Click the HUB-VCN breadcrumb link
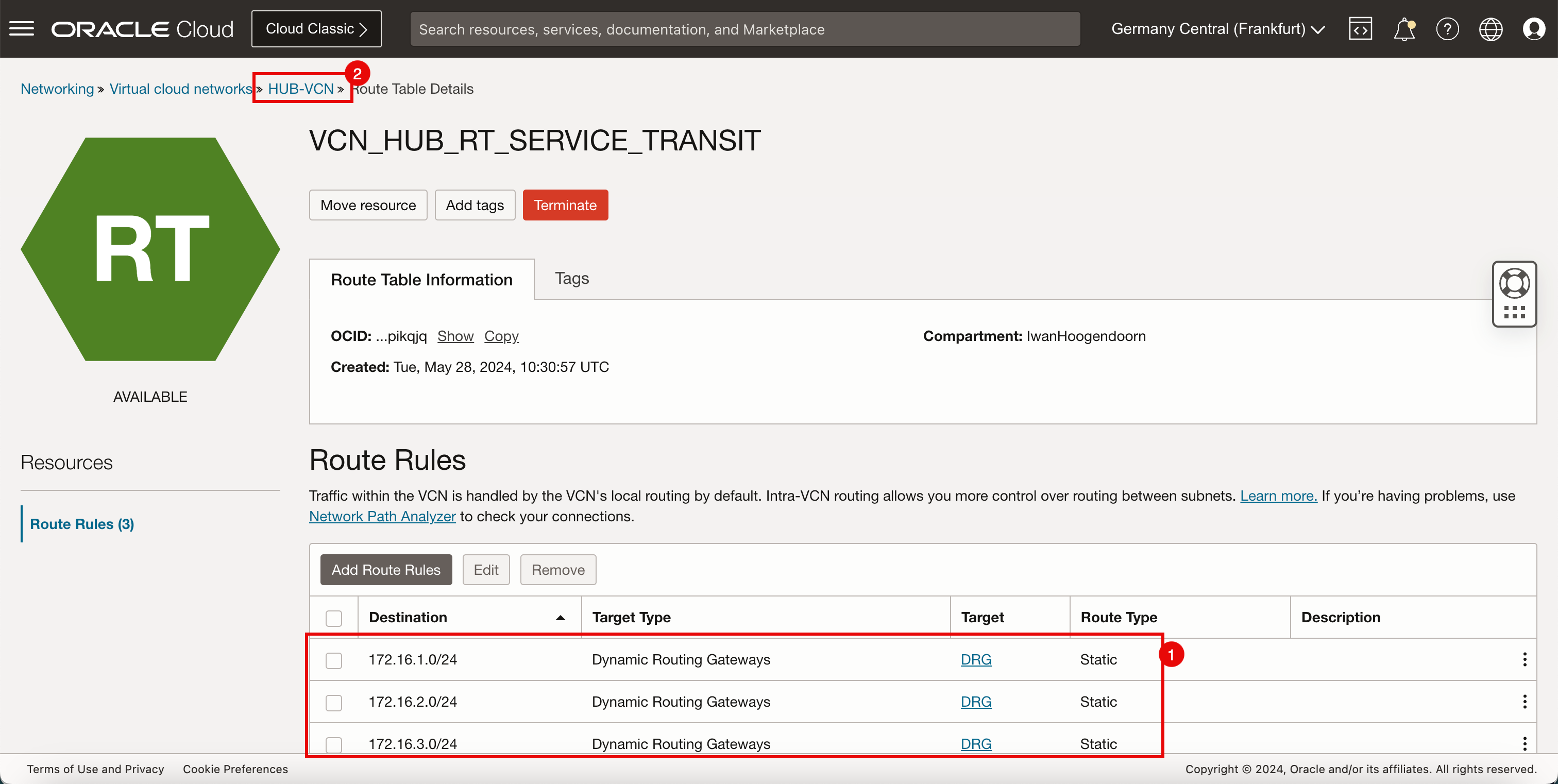1558x784 pixels. (301, 88)
